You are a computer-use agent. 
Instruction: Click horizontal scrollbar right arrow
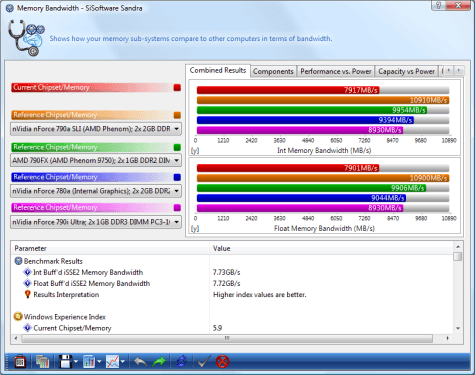pyautogui.click(x=447, y=338)
